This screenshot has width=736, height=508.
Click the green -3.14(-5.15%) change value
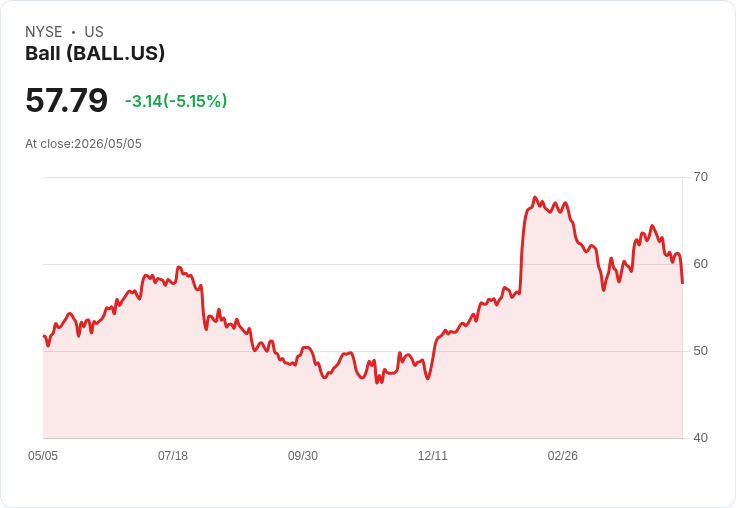coord(176,101)
